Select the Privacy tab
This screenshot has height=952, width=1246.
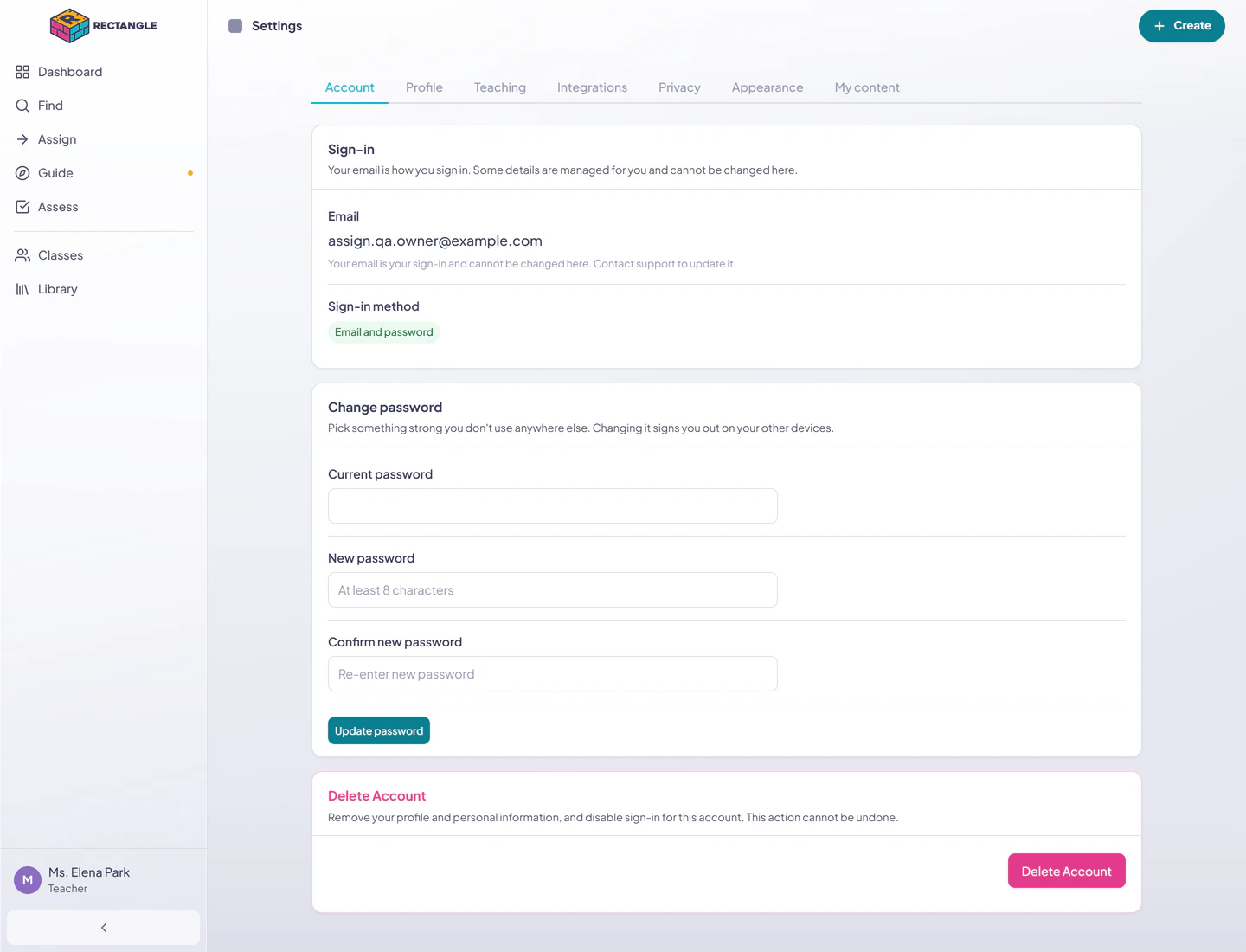click(x=679, y=87)
